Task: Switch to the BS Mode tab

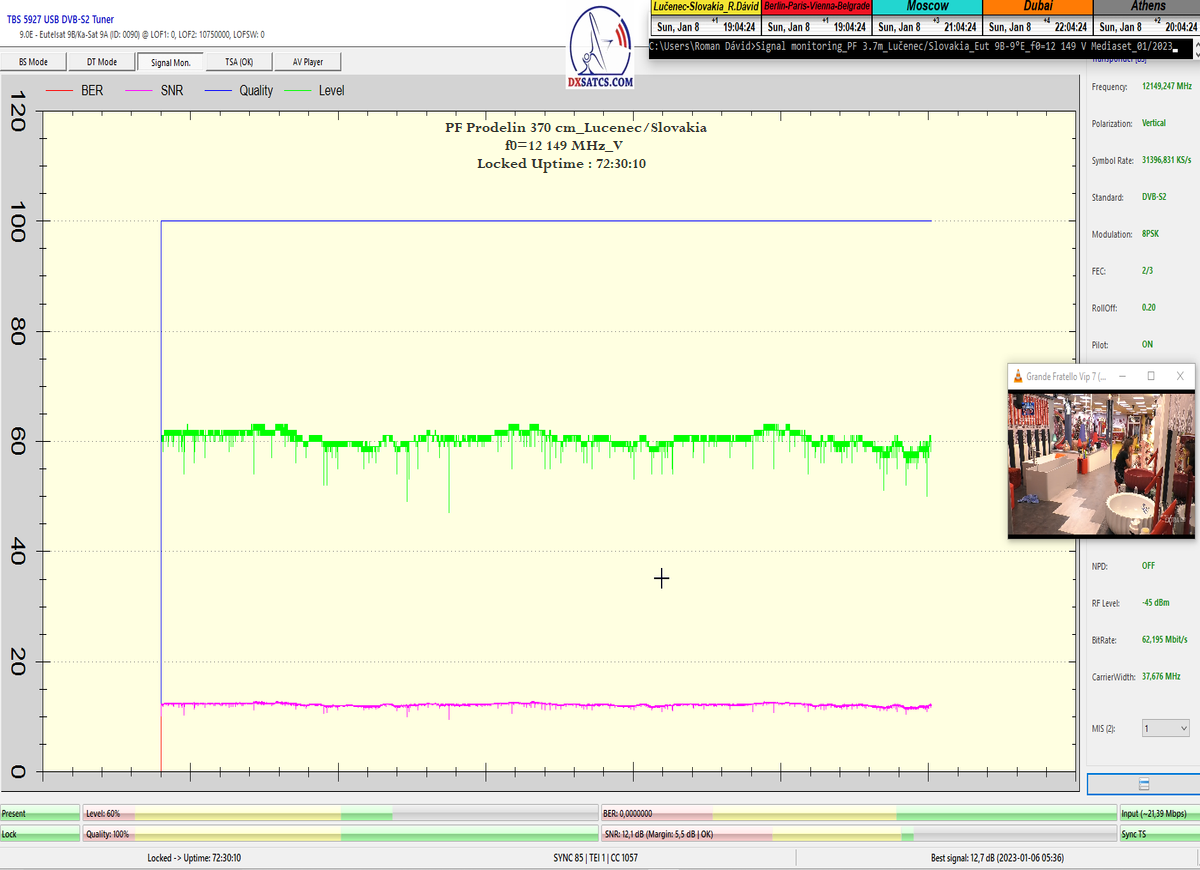Action: 34,62
